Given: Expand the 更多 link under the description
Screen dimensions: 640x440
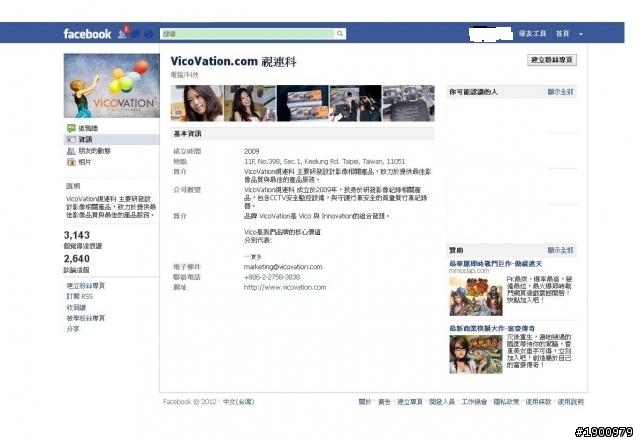Looking at the screenshot, I should pyautogui.click(x=253, y=257).
